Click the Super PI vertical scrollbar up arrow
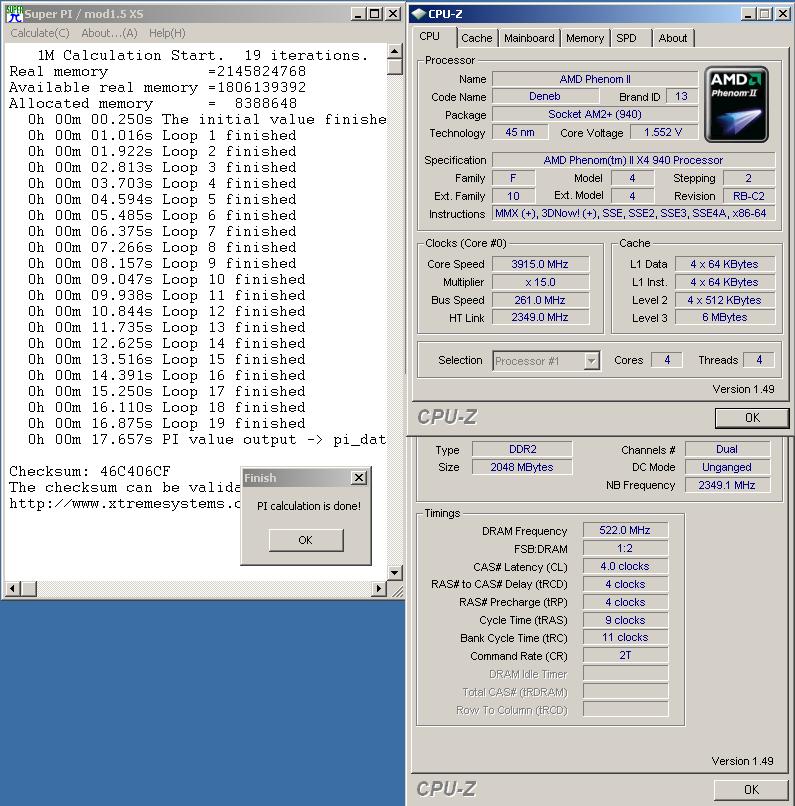 (x=394, y=51)
